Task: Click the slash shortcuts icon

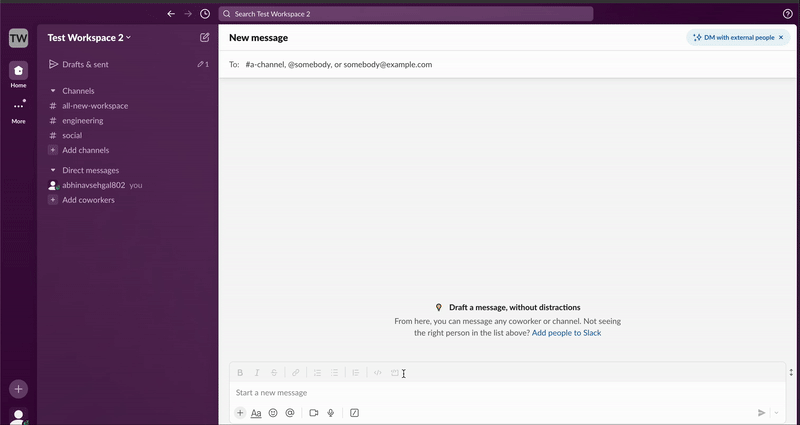Action: pos(355,413)
